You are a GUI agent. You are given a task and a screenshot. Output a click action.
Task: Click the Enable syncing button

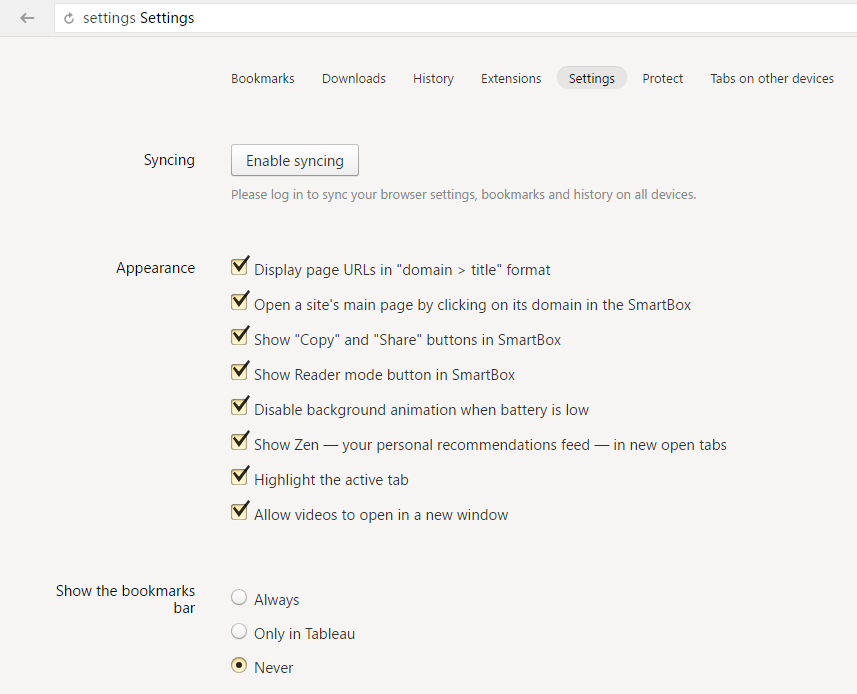pyautogui.click(x=295, y=160)
